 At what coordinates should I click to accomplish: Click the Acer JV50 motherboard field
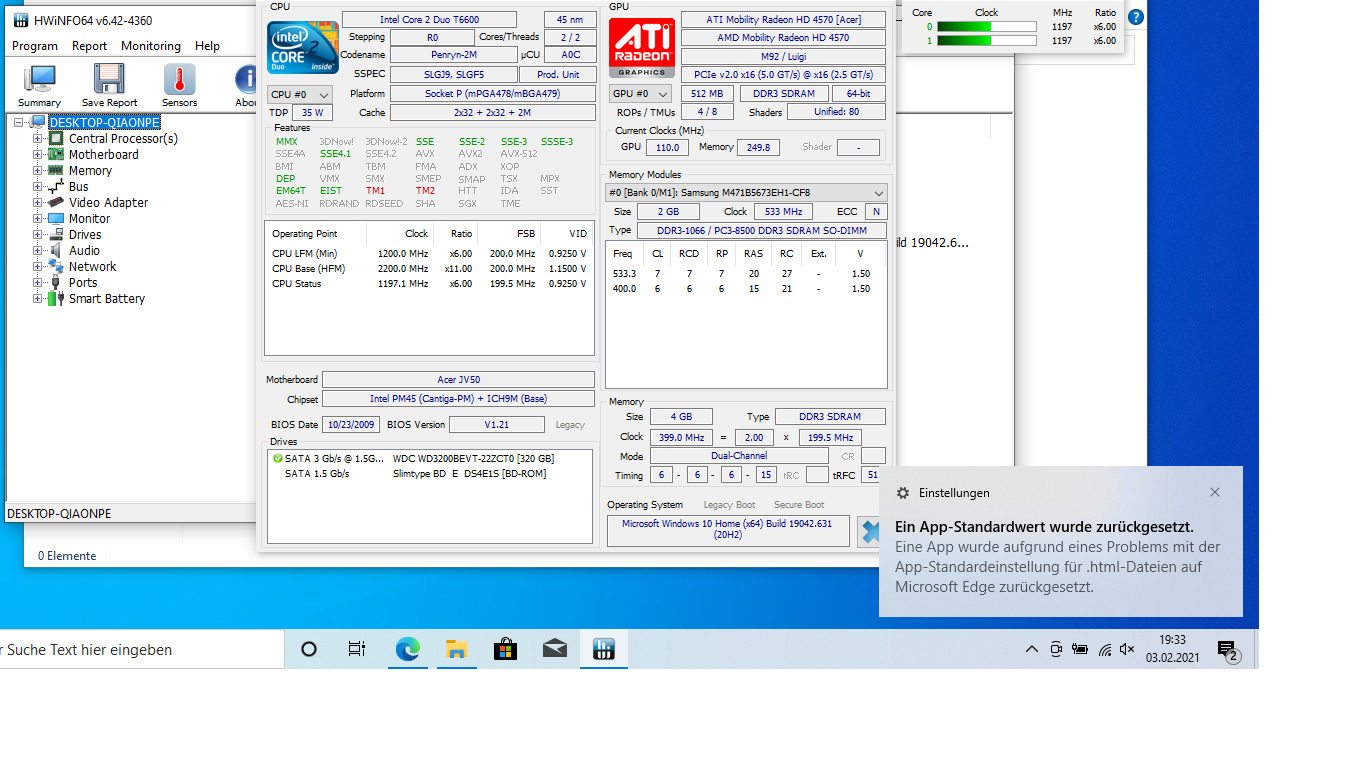458,380
